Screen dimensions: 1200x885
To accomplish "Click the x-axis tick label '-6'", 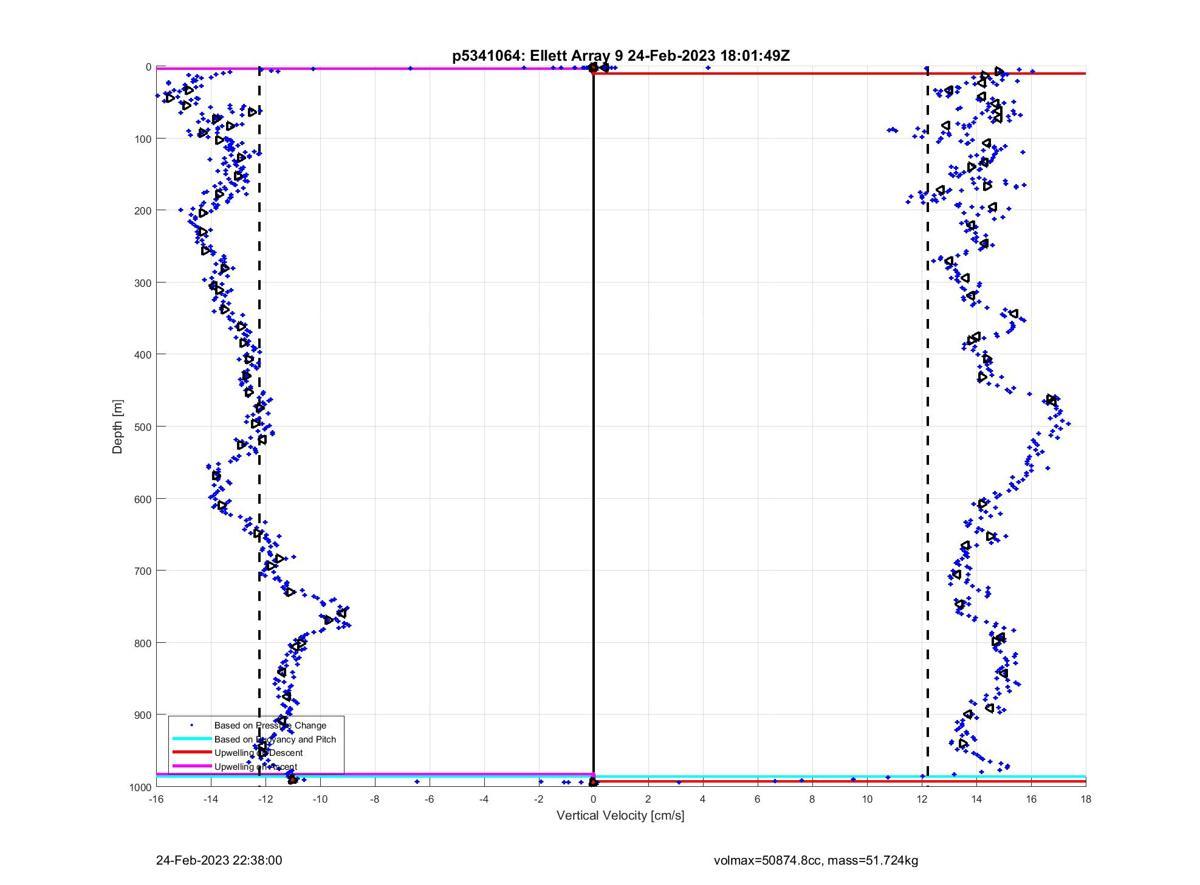I will pos(429,799).
